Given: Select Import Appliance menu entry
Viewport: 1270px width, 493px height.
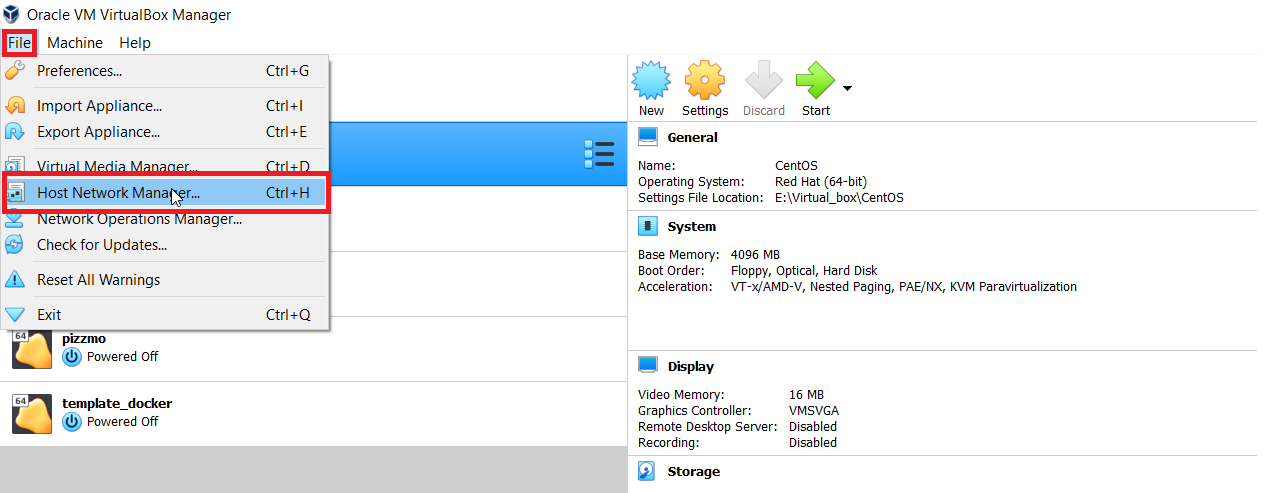Looking at the screenshot, I should click(x=165, y=106).
